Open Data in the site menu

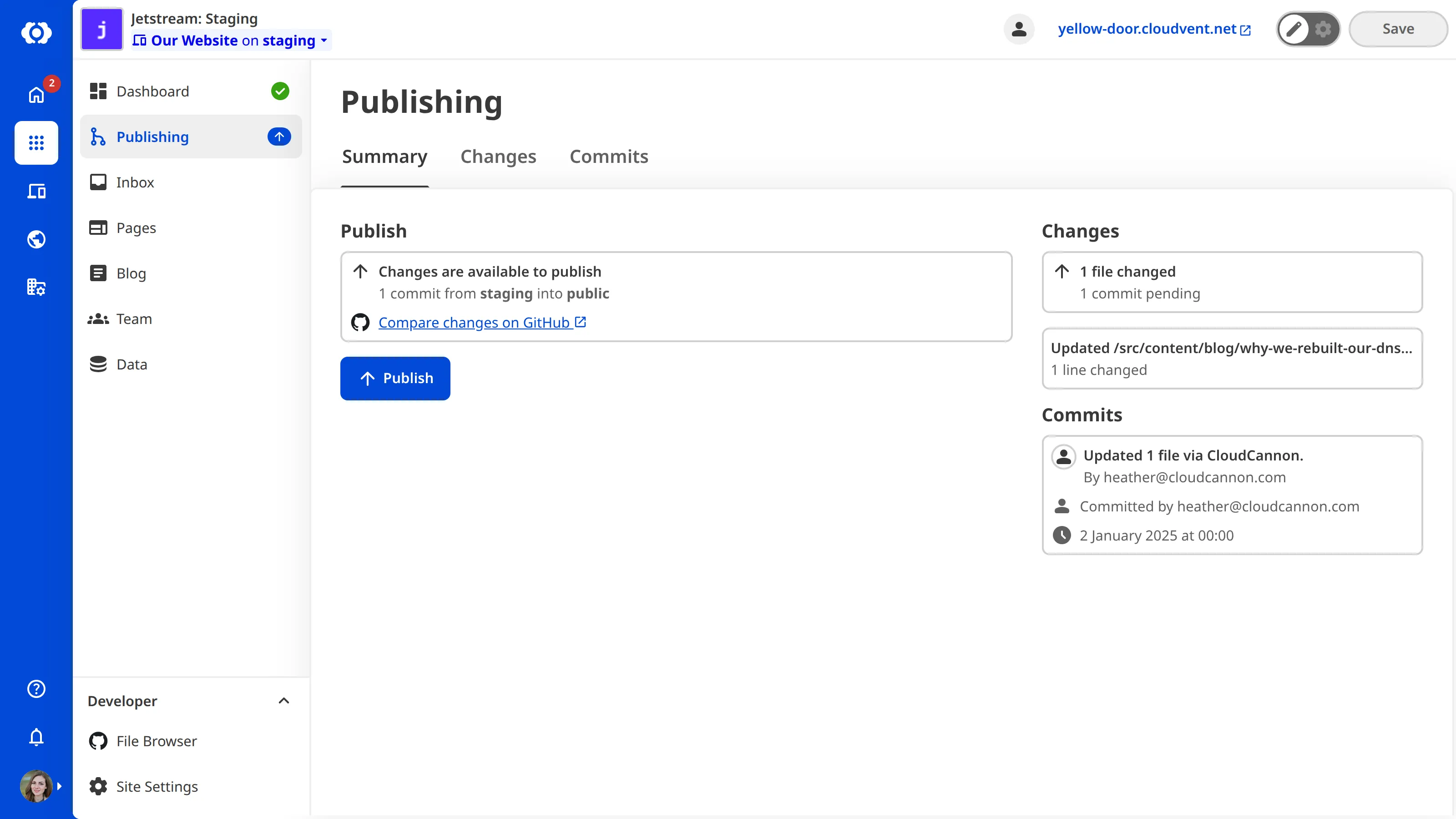click(191, 364)
